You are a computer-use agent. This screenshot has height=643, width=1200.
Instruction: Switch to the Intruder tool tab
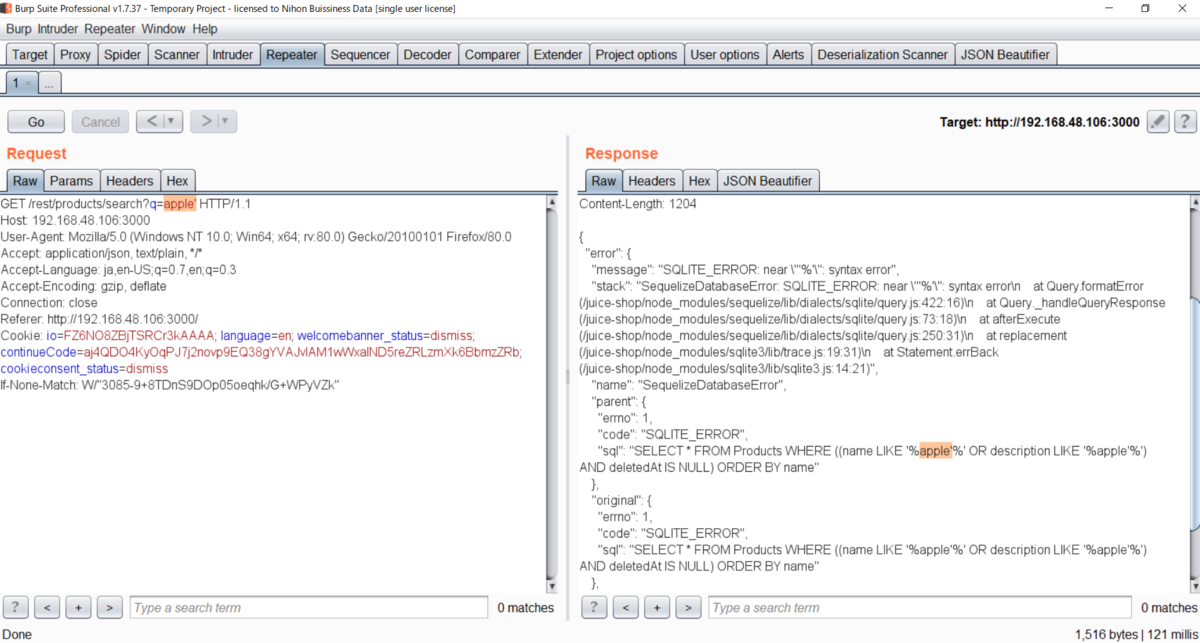(x=233, y=55)
